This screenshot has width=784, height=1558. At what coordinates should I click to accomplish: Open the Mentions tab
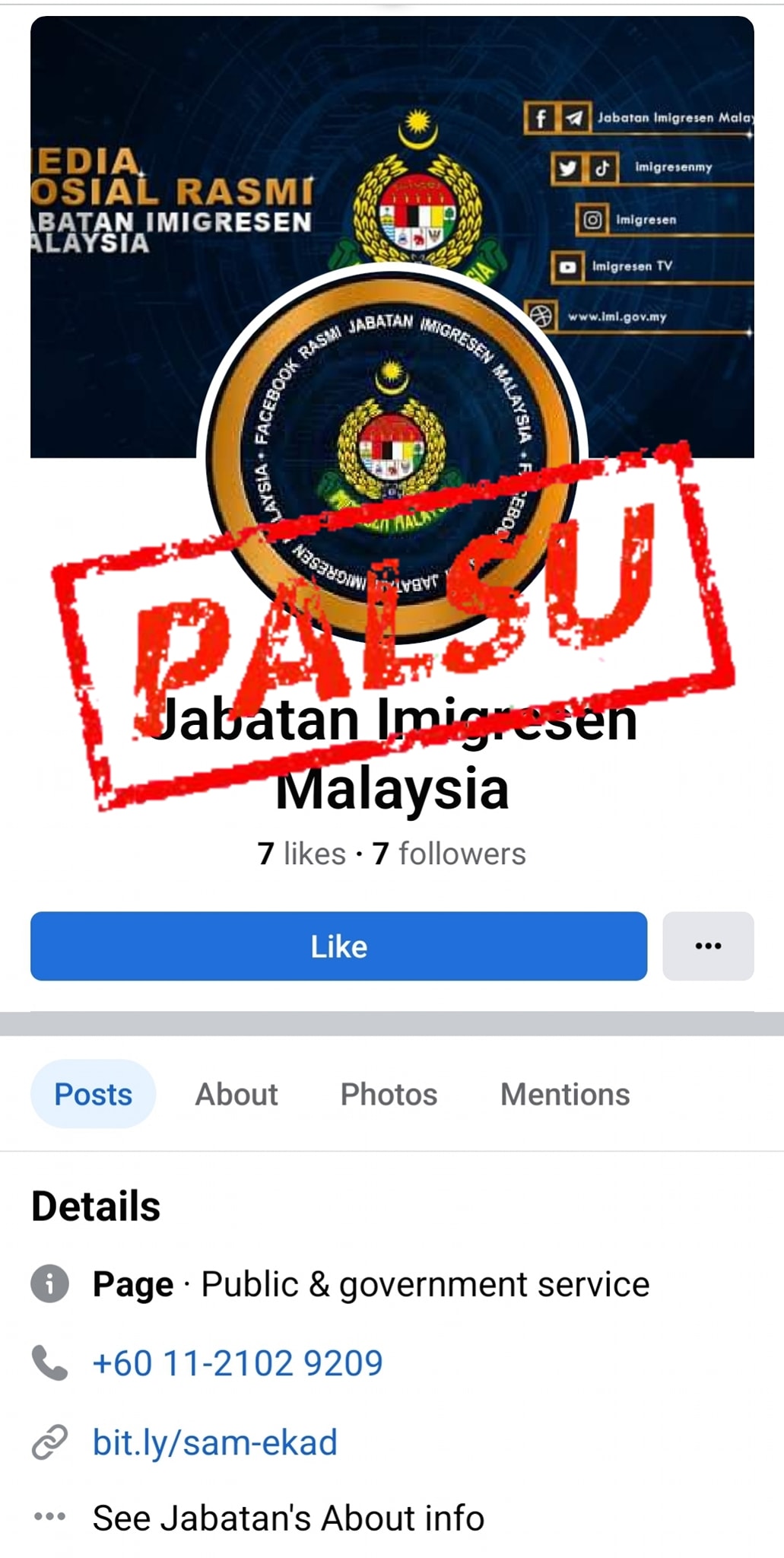click(565, 1094)
